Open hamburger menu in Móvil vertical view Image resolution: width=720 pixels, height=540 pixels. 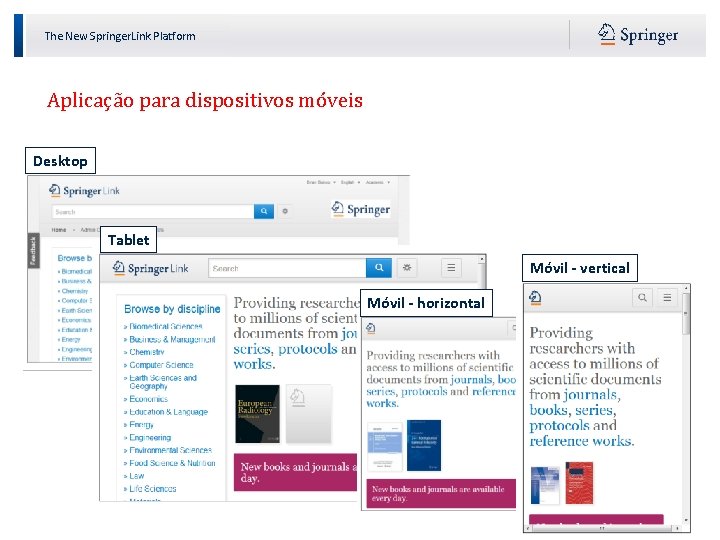667,298
